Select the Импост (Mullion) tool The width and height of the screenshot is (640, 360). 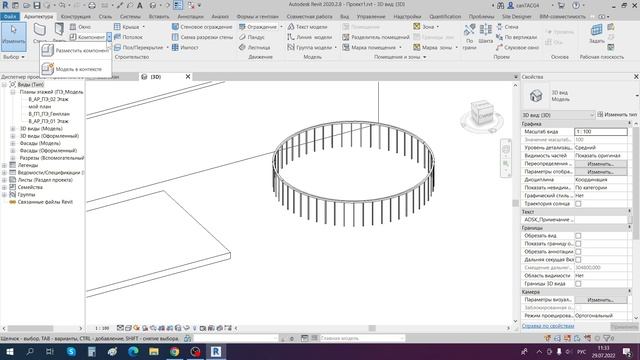point(185,47)
